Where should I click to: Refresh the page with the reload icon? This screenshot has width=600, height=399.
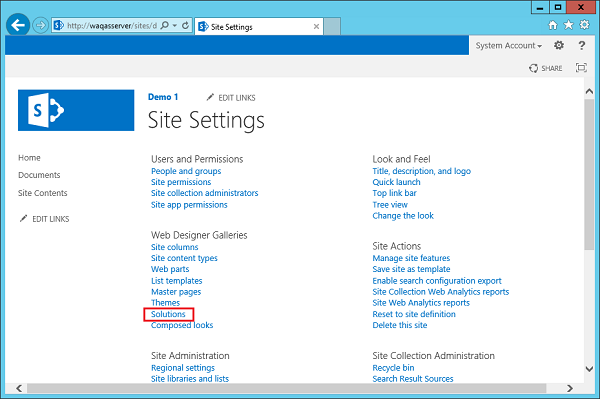tap(186, 26)
